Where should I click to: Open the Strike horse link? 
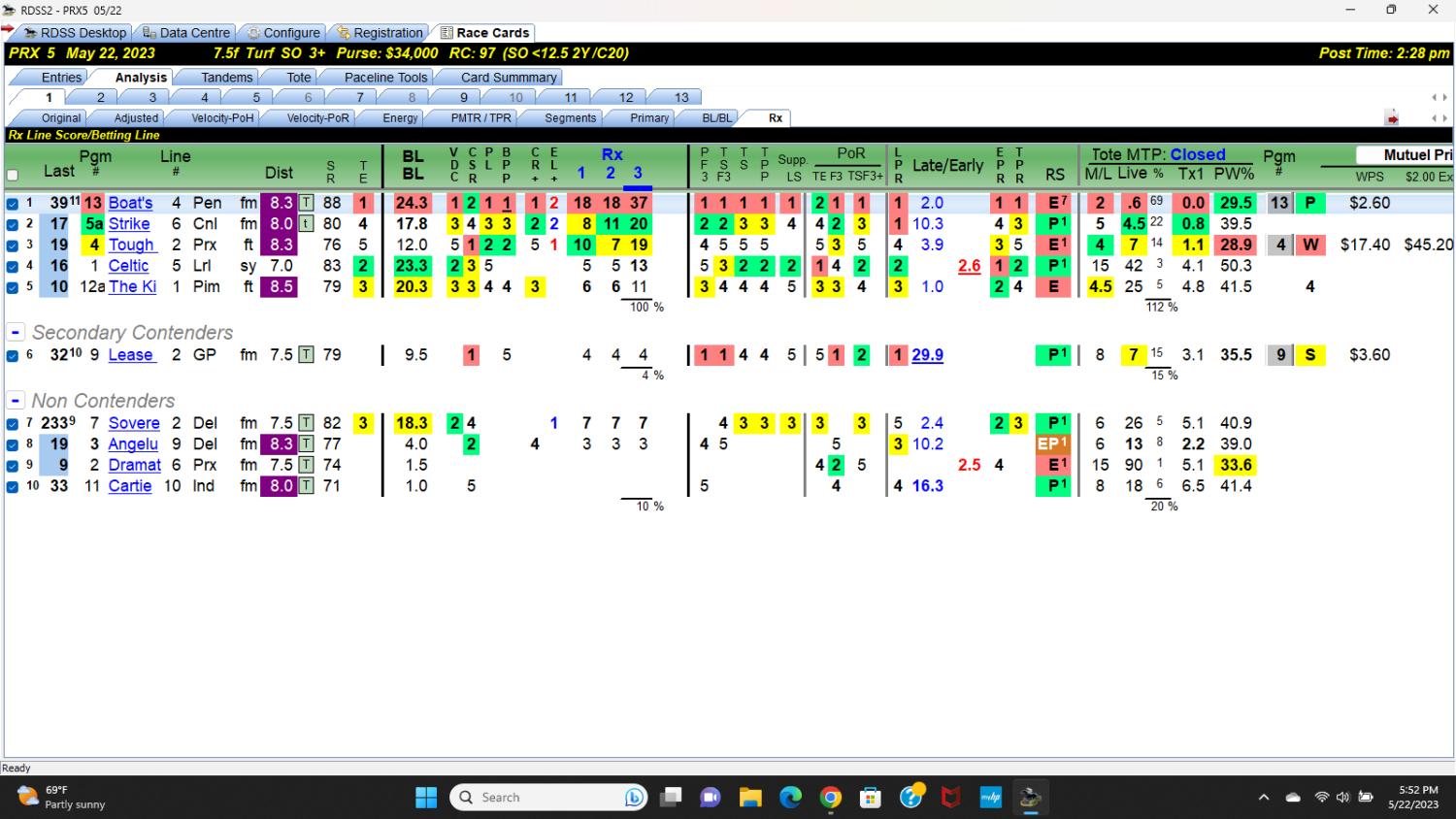129,223
